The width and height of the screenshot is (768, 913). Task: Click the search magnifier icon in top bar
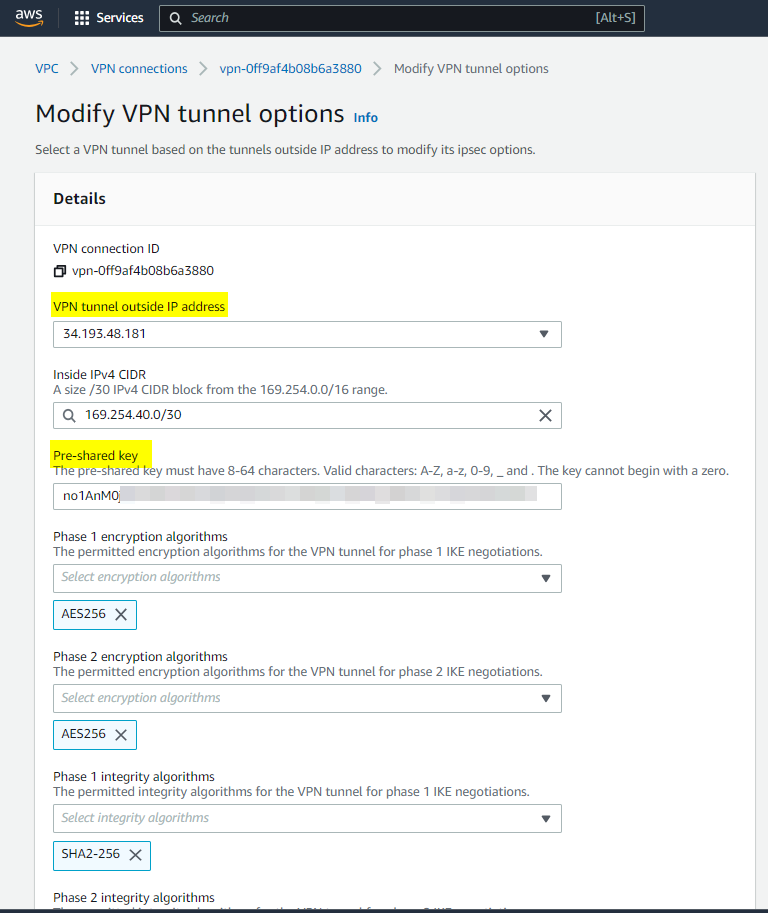(176, 18)
